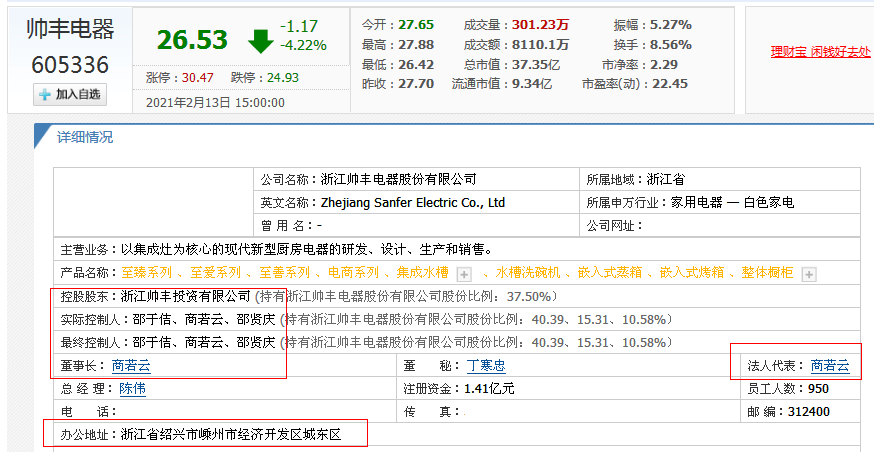Open the 嵌入式蒸箱 product link
This screenshot has width=874, height=452.
click(x=609, y=273)
